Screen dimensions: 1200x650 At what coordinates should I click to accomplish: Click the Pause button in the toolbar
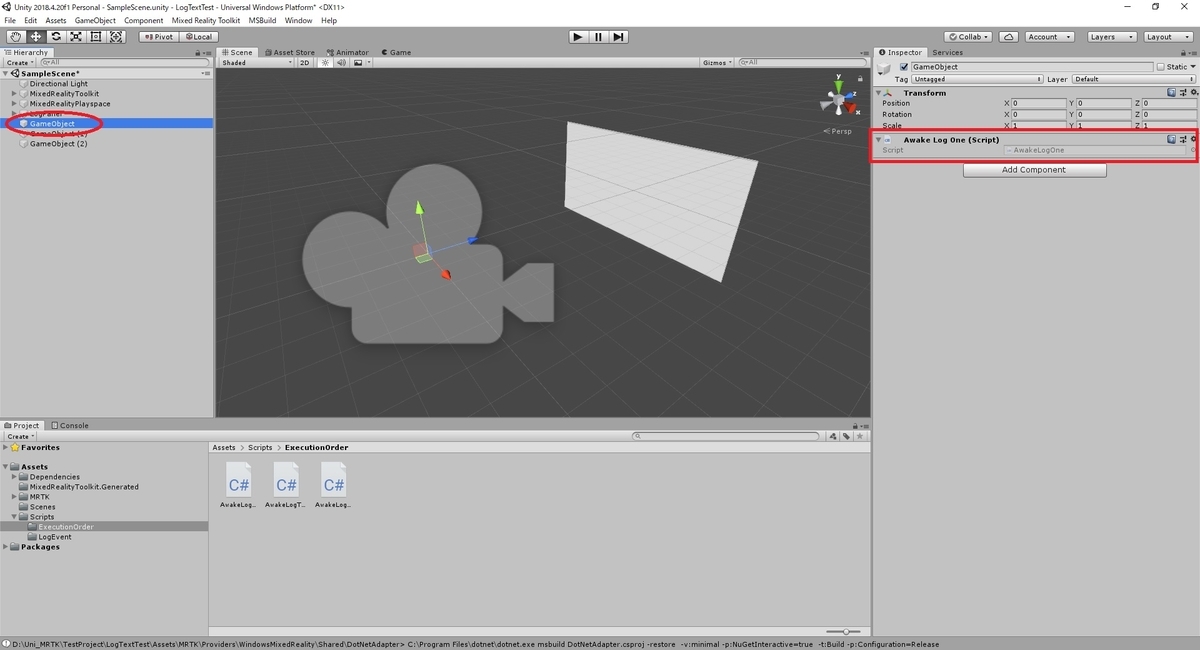[598, 36]
